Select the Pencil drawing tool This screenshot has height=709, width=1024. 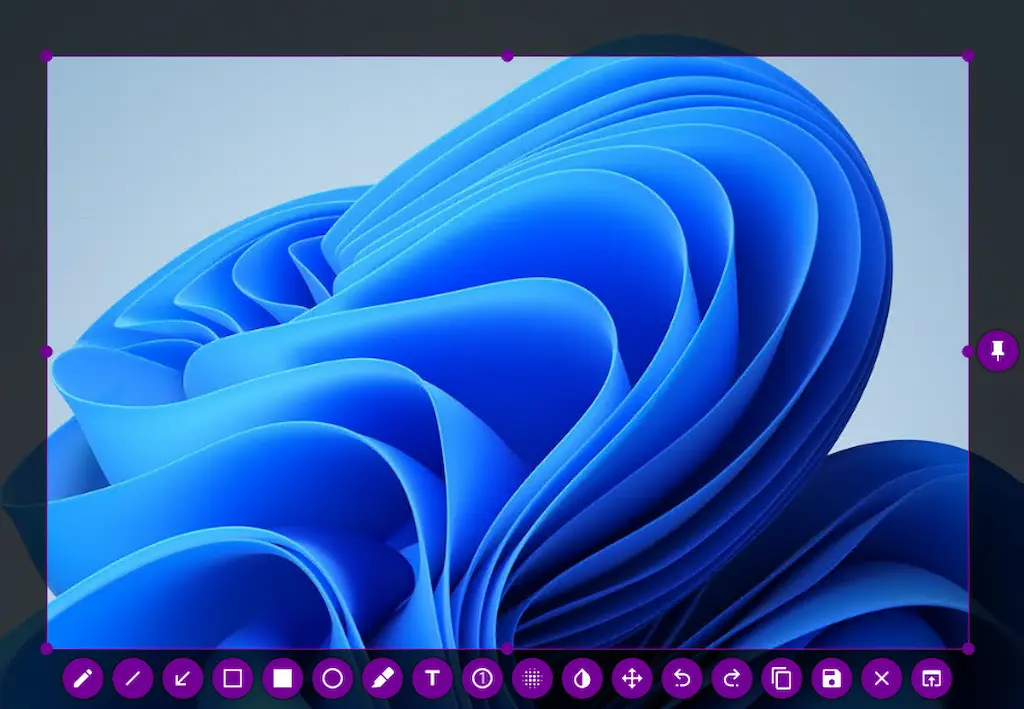pos(83,678)
